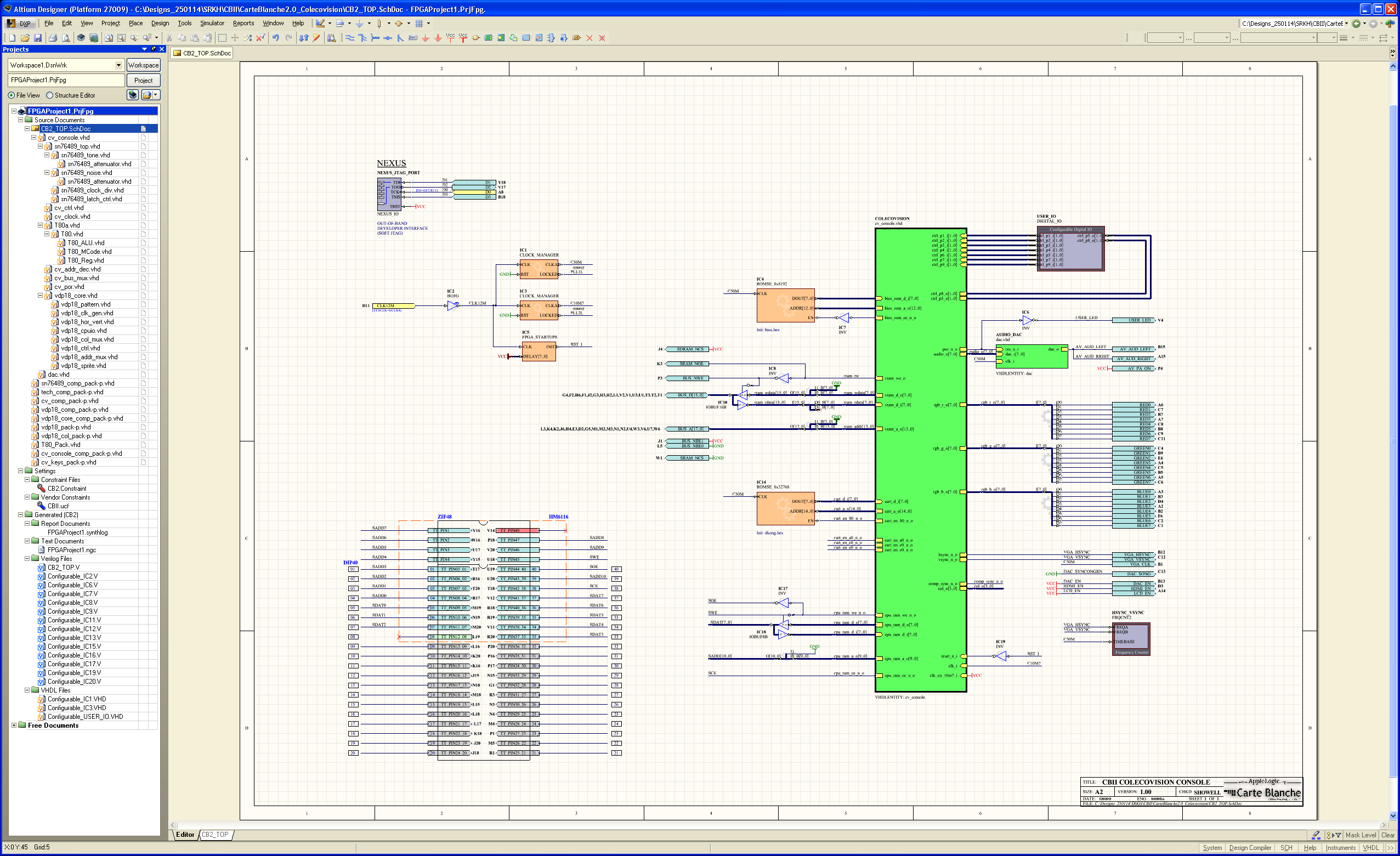Open the file path address dropdown
This screenshot has width=1400, height=856.
(1347, 23)
